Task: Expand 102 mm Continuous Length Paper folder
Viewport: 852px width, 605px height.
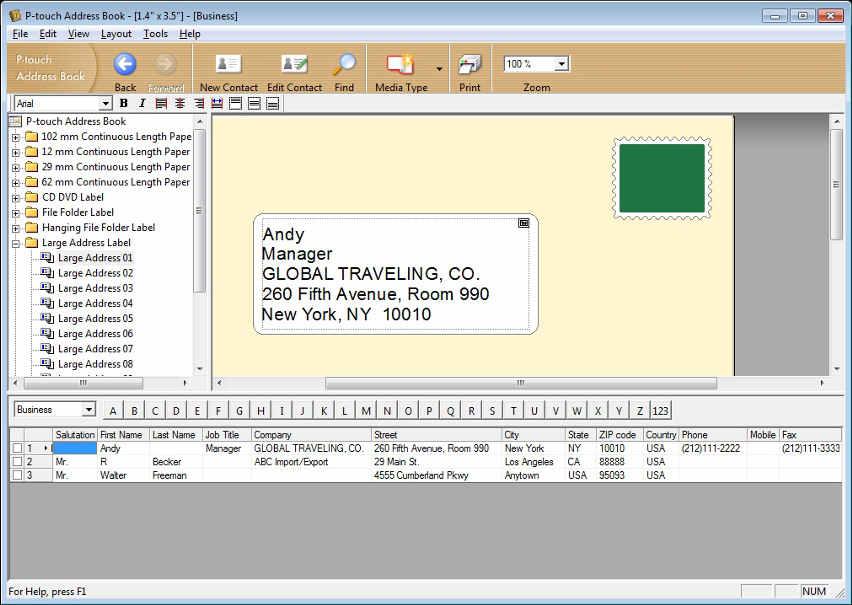Action: 16,138
